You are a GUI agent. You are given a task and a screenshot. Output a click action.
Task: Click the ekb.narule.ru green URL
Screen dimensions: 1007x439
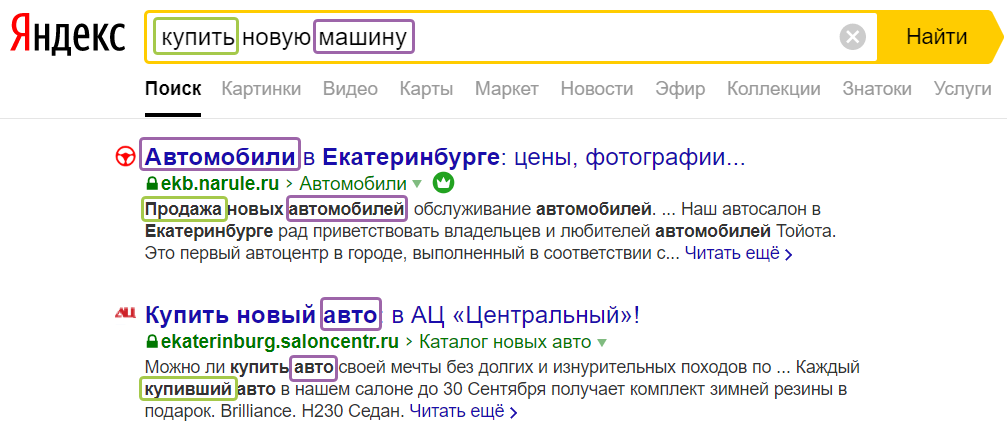point(212,184)
